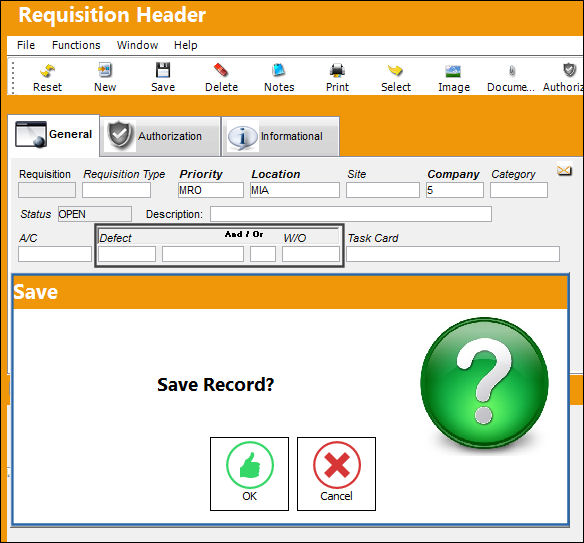The height and width of the screenshot is (543, 584).
Task: Switch to the Informational tab
Action: (280, 136)
